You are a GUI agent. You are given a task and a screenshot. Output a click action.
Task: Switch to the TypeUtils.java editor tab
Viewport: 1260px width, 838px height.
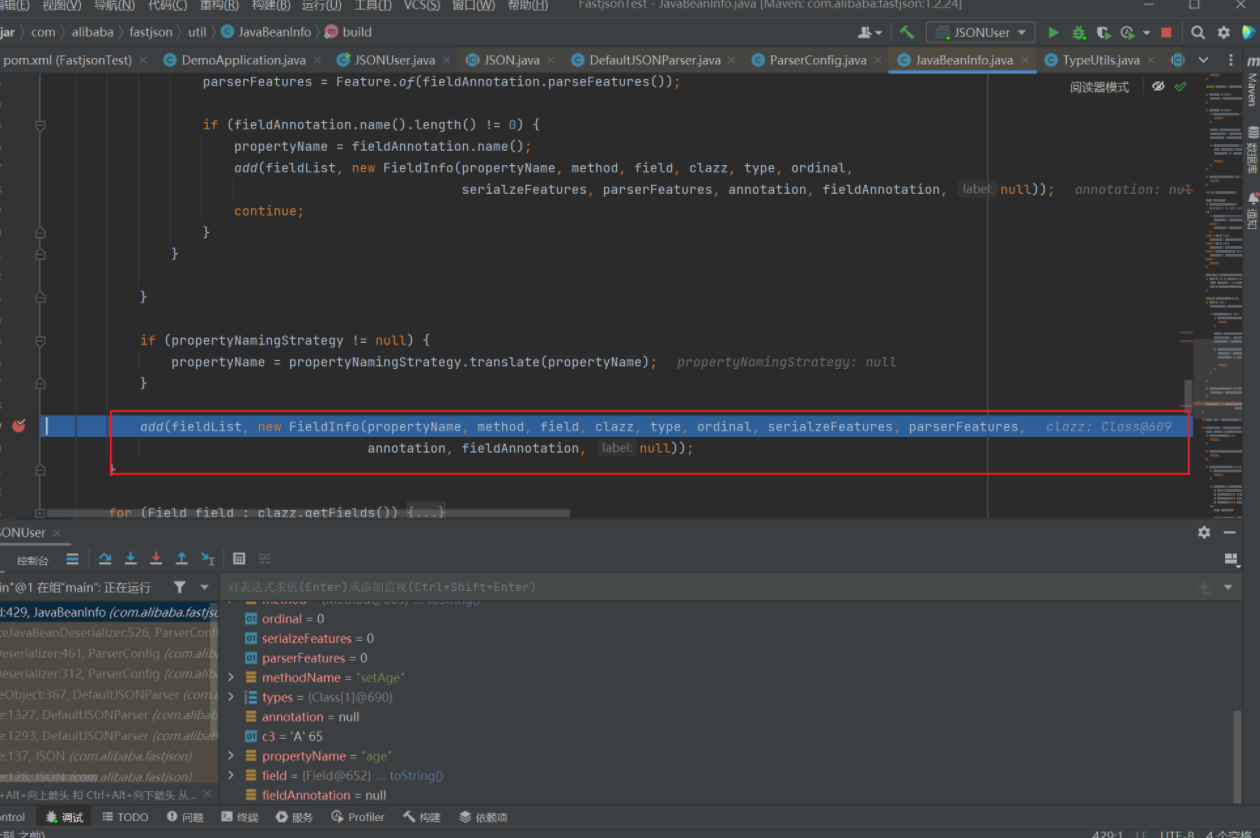tap(1100, 60)
